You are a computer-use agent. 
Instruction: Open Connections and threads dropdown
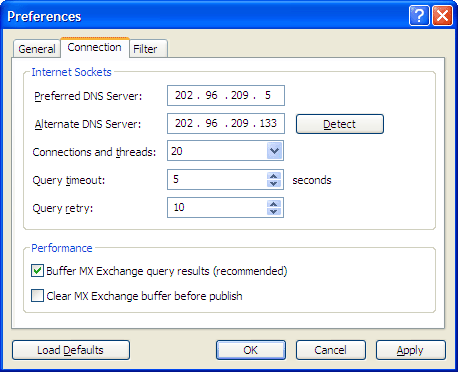pos(274,151)
